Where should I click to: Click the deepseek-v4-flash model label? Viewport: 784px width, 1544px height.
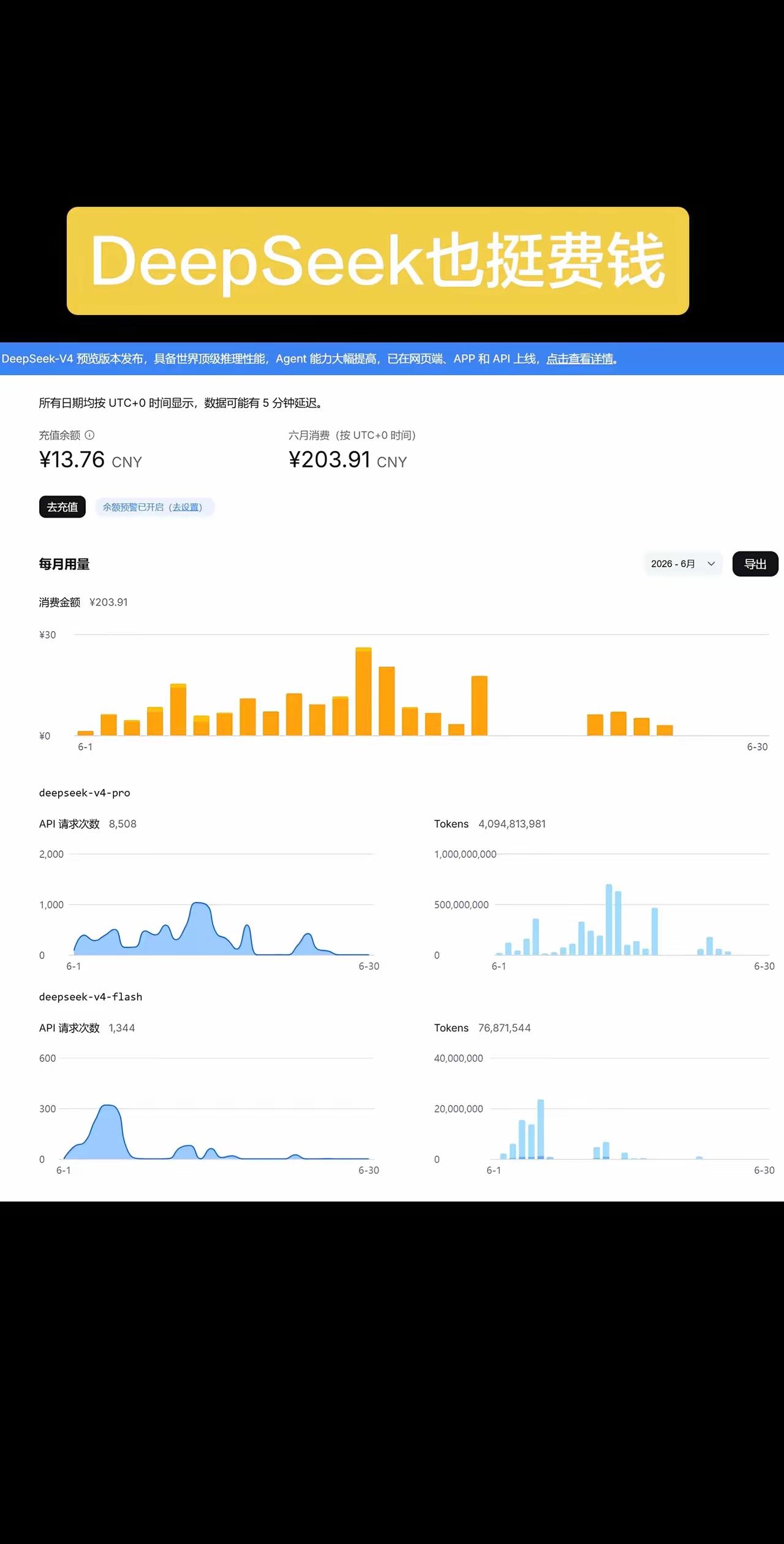tap(91, 997)
